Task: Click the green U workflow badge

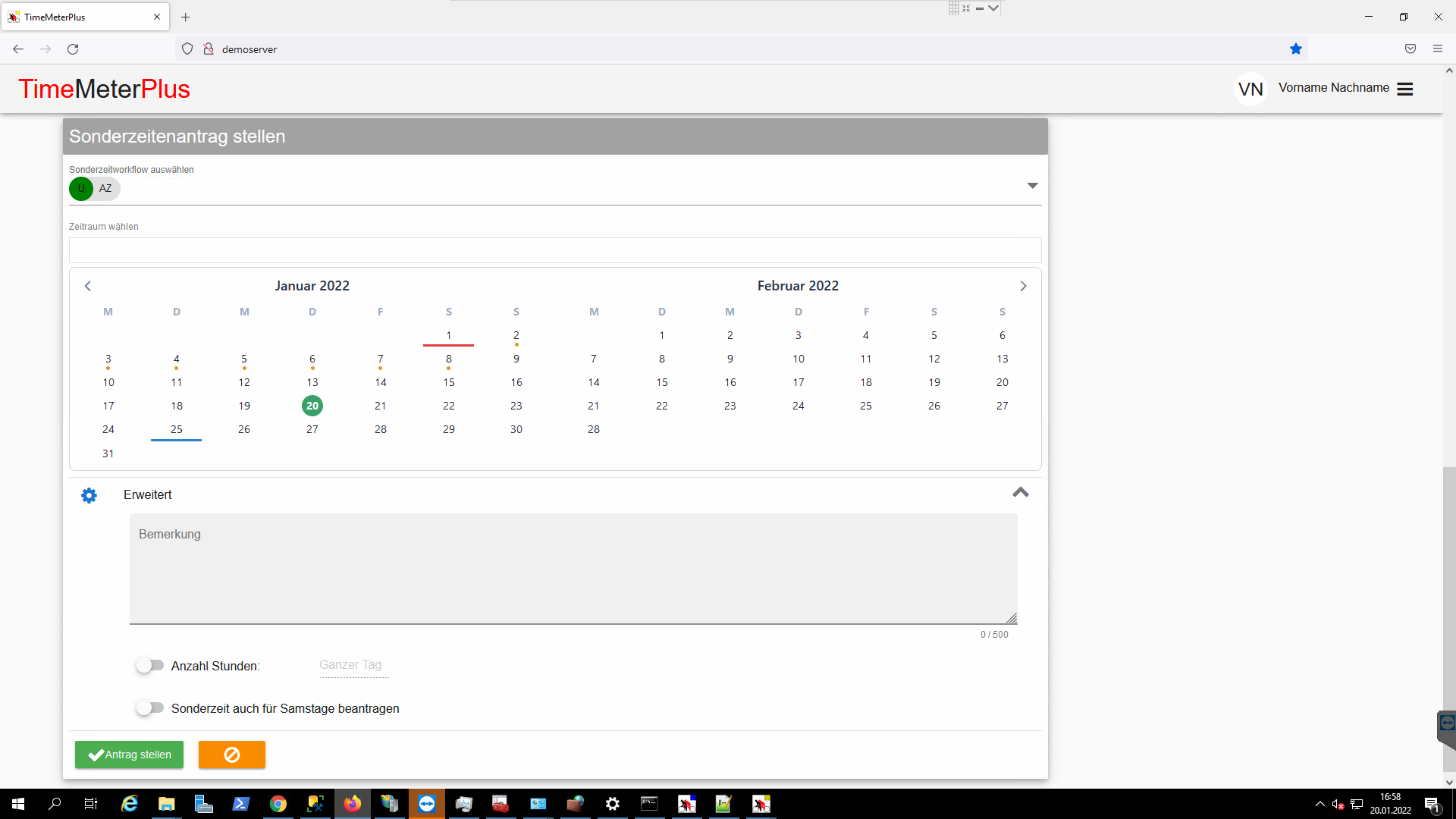Action: (81, 188)
